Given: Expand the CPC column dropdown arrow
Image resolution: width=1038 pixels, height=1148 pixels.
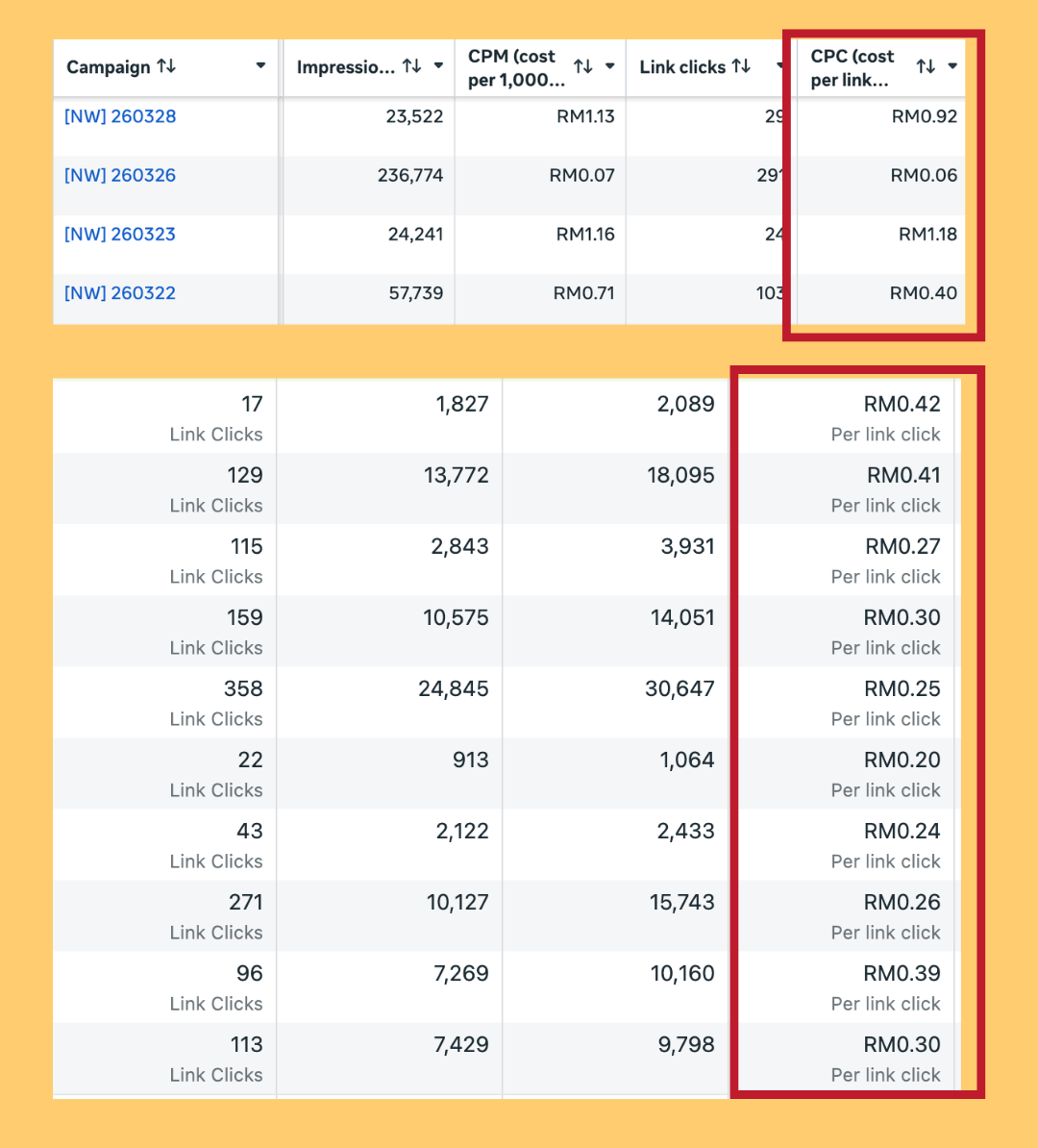Looking at the screenshot, I should pyautogui.click(x=952, y=66).
